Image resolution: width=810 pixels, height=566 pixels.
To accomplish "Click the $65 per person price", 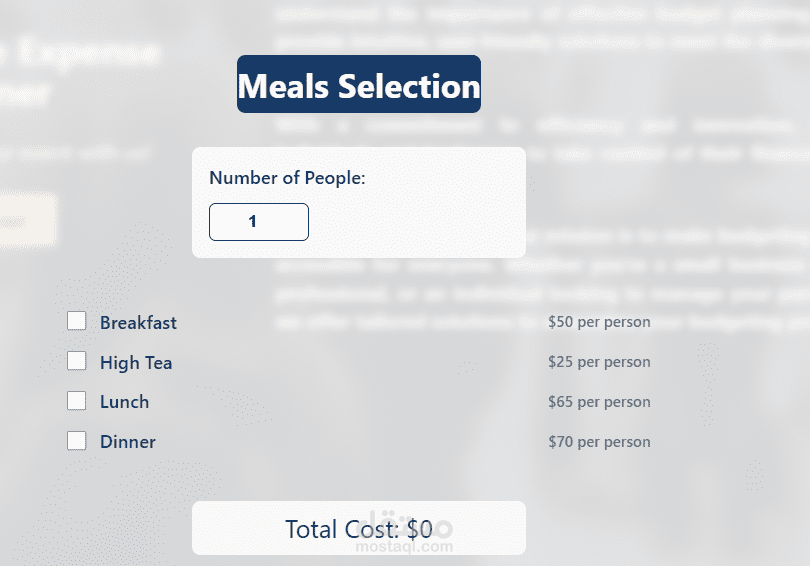I will 599,402.
